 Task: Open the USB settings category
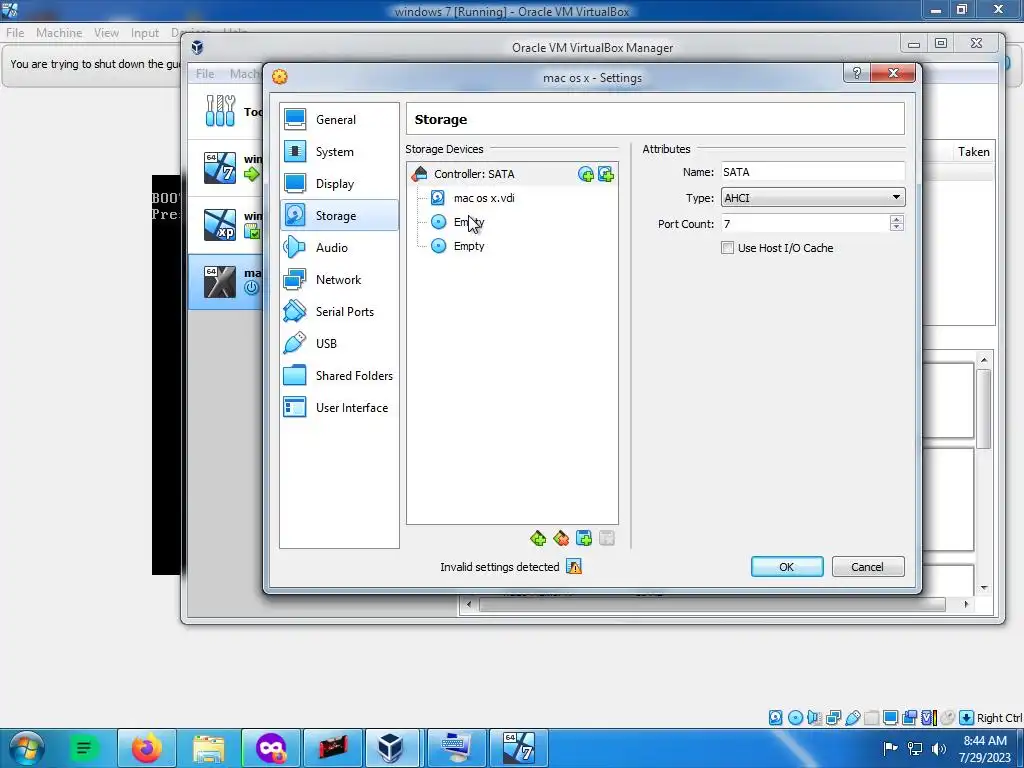click(339, 344)
